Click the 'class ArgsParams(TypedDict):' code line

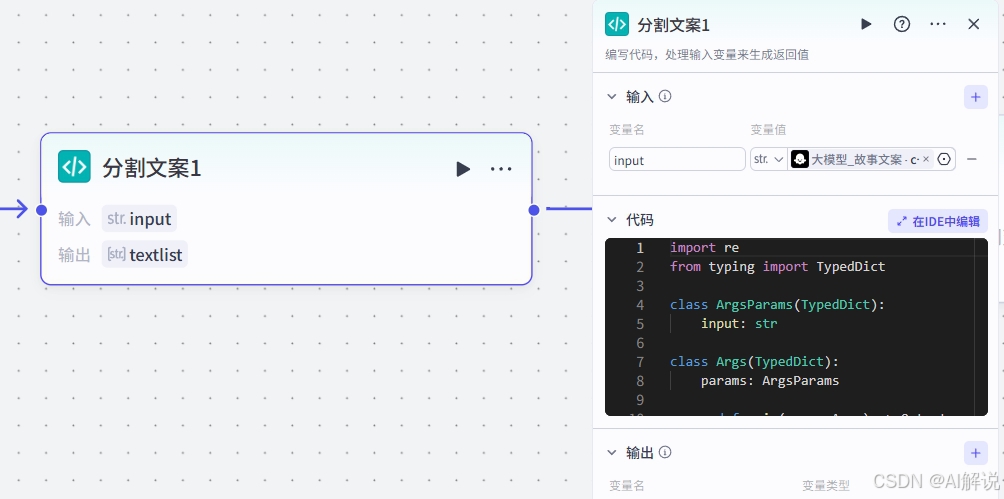coord(777,305)
